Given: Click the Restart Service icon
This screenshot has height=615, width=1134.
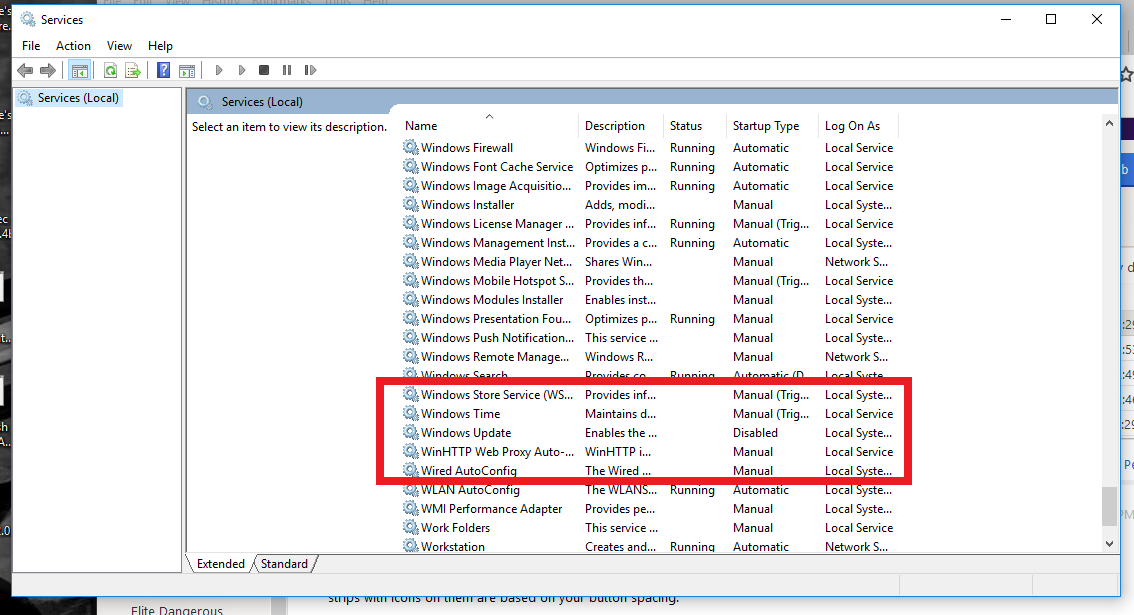Looking at the screenshot, I should pyautogui.click(x=310, y=70).
